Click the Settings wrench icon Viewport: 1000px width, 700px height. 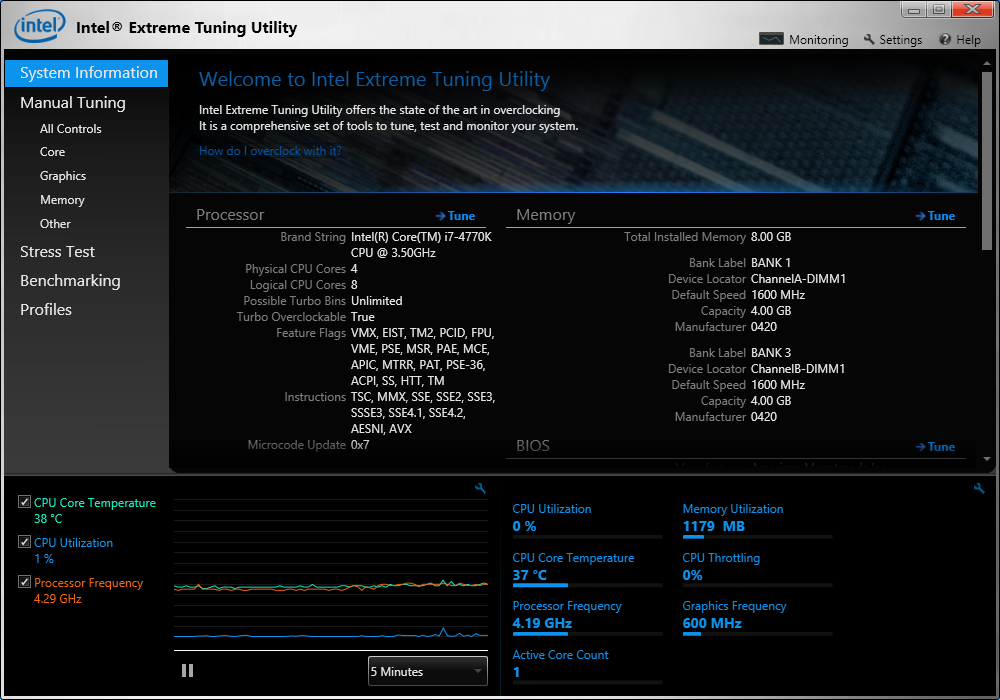(869, 39)
